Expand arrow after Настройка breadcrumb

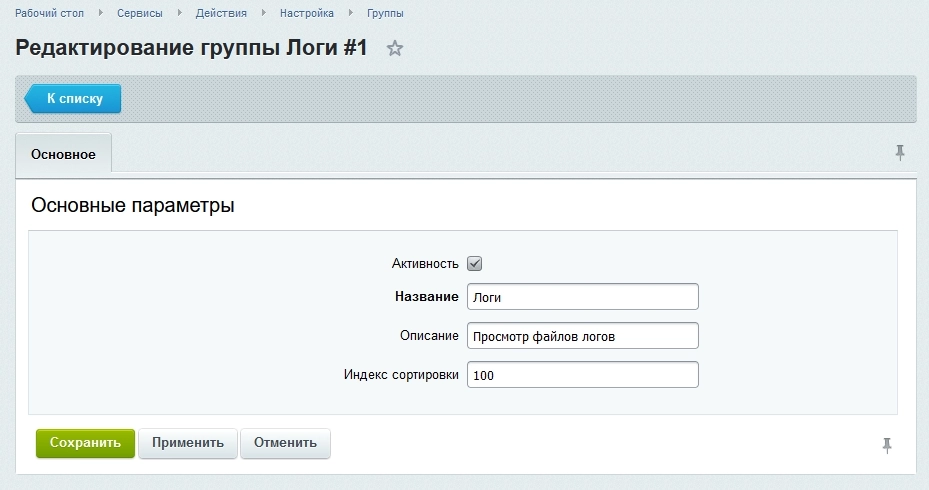351,13
